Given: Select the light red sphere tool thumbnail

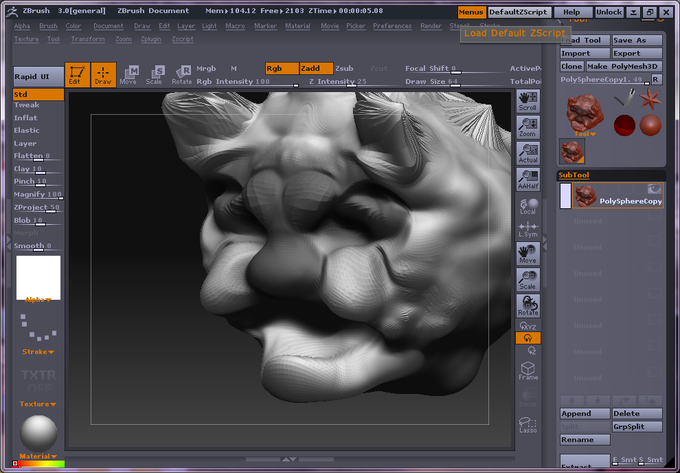Looking at the screenshot, I should (650, 125).
